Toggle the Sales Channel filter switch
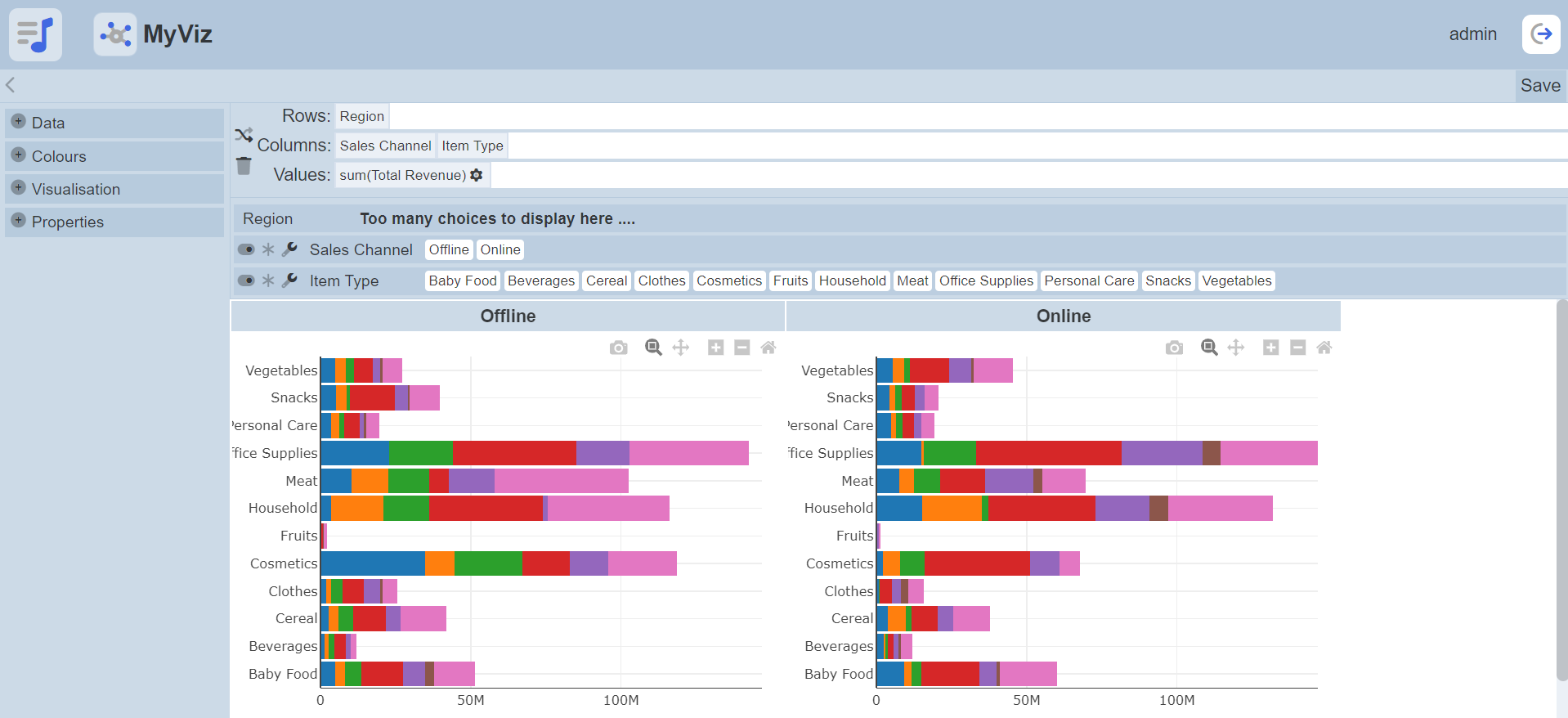This screenshot has width=1568, height=718. coord(246,249)
